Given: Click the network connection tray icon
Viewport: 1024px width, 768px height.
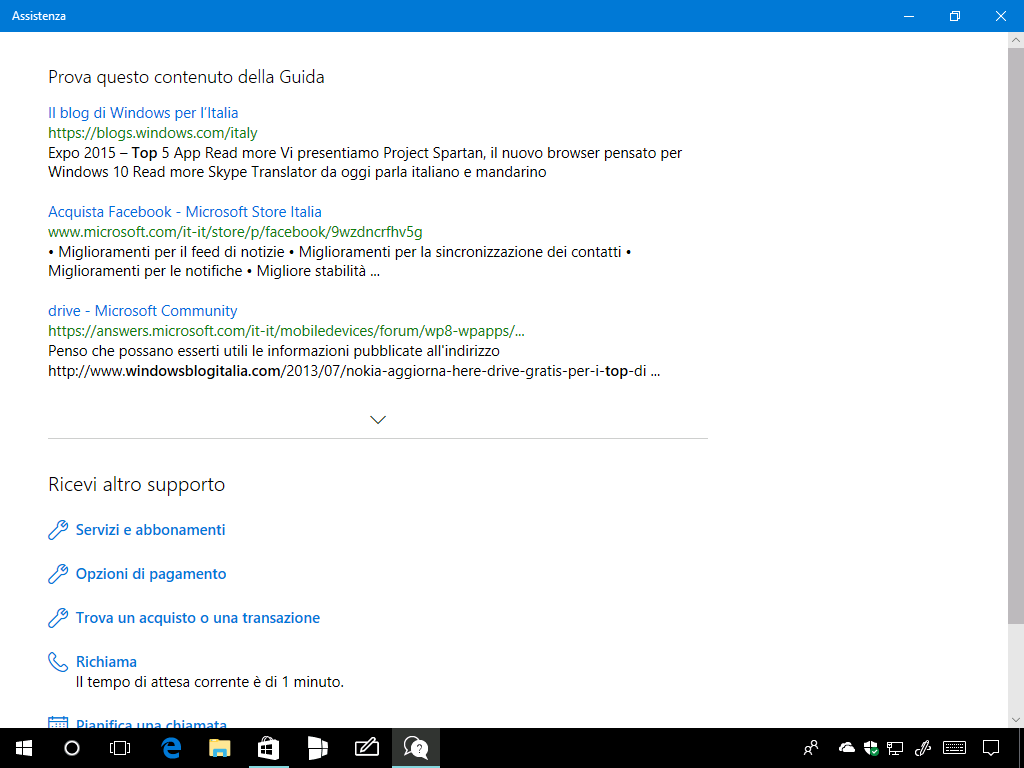Looking at the screenshot, I should point(895,748).
